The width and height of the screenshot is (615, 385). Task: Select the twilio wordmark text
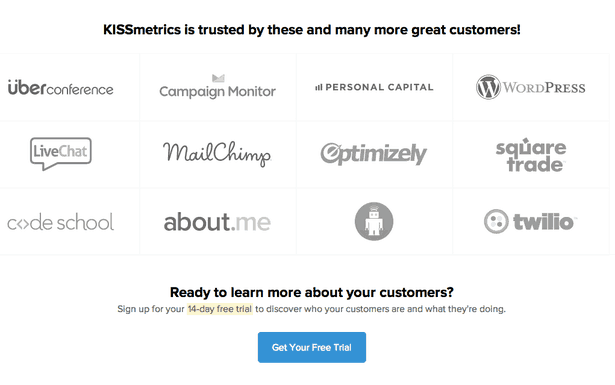544,222
